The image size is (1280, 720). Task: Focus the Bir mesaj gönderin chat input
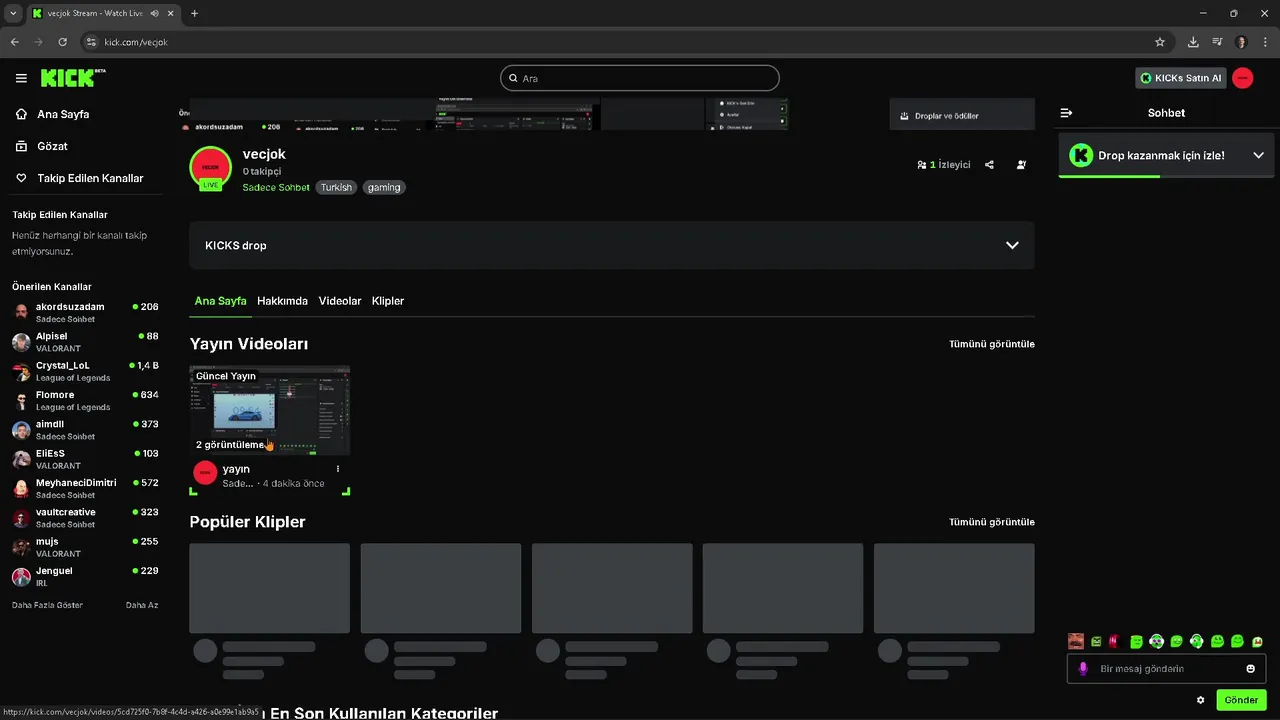tap(1168, 669)
